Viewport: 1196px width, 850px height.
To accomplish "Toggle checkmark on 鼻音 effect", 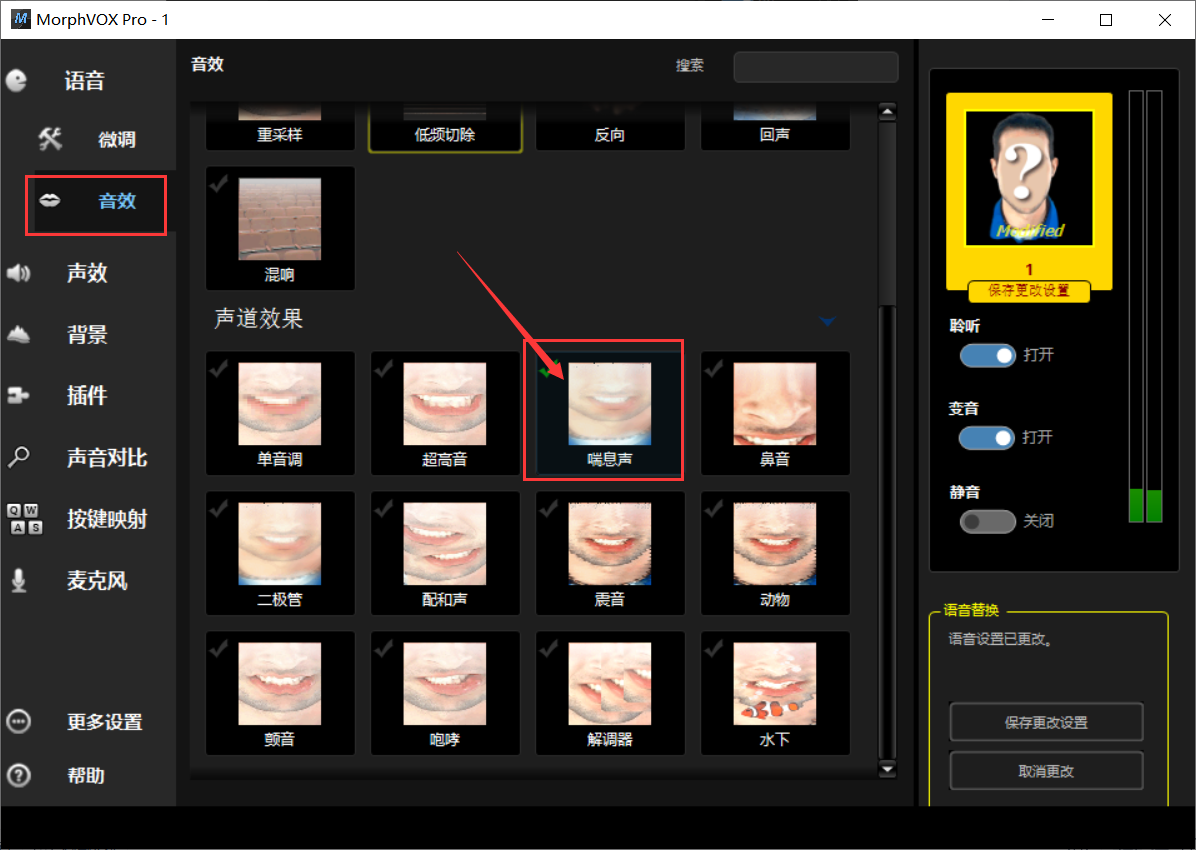I will tap(714, 369).
